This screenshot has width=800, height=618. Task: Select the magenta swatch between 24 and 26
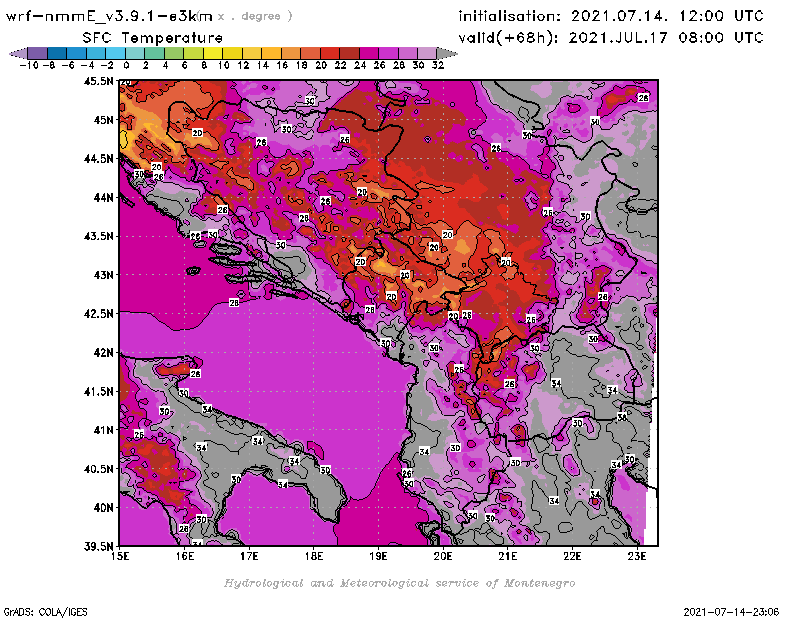(x=369, y=53)
